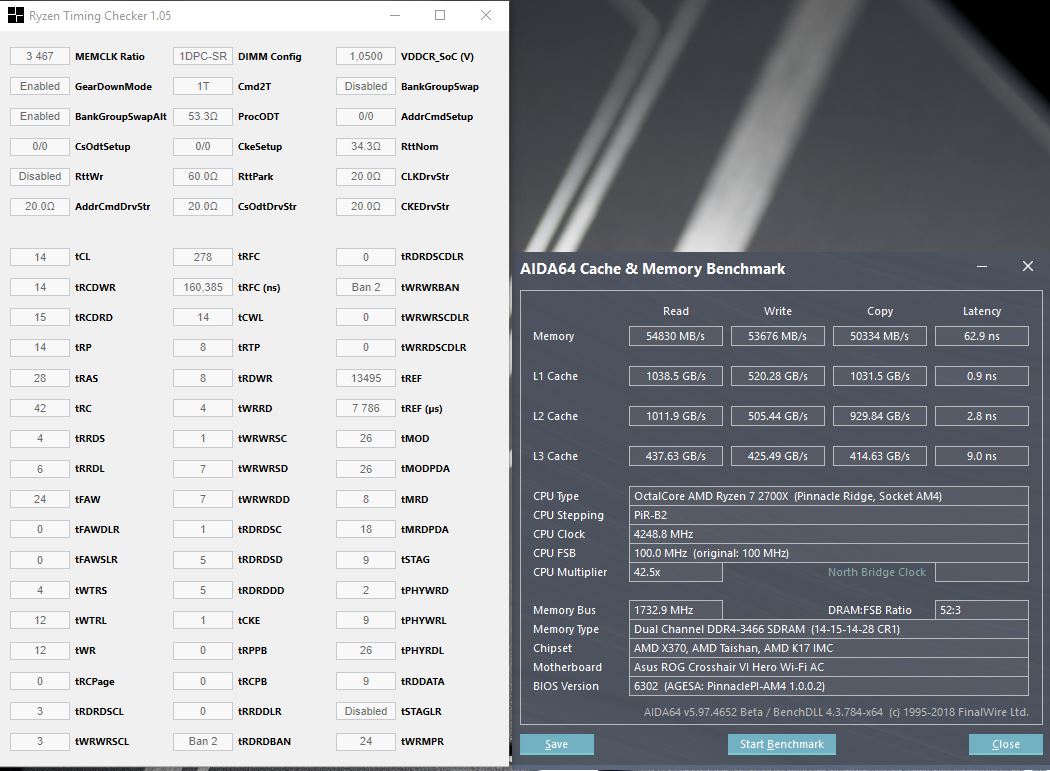Select the Memory Copy 50334 MB/s result
Image resolution: width=1050 pixels, height=771 pixels.
click(x=880, y=336)
